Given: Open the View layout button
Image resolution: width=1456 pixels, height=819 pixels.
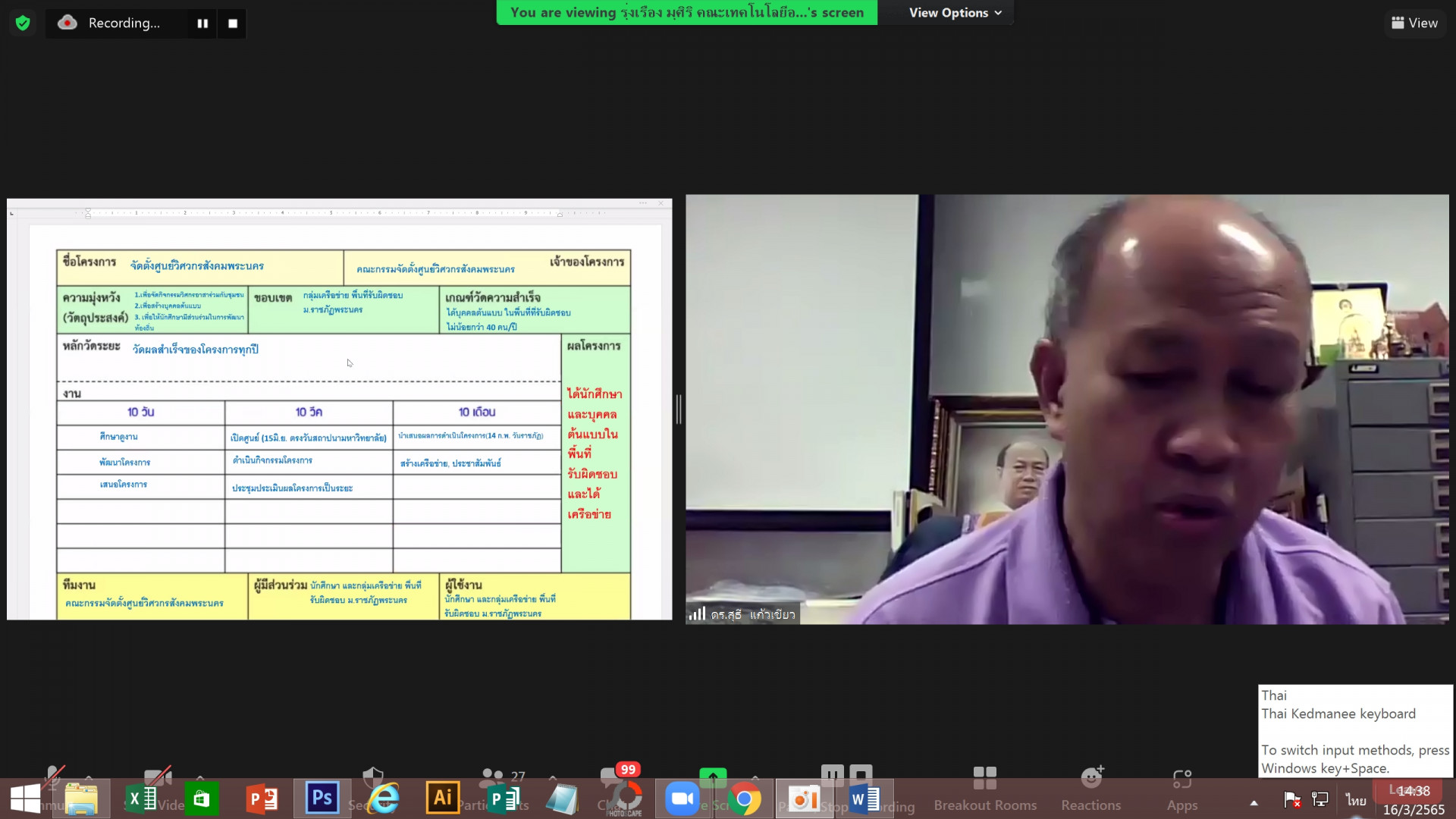Looking at the screenshot, I should click(x=1414, y=23).
